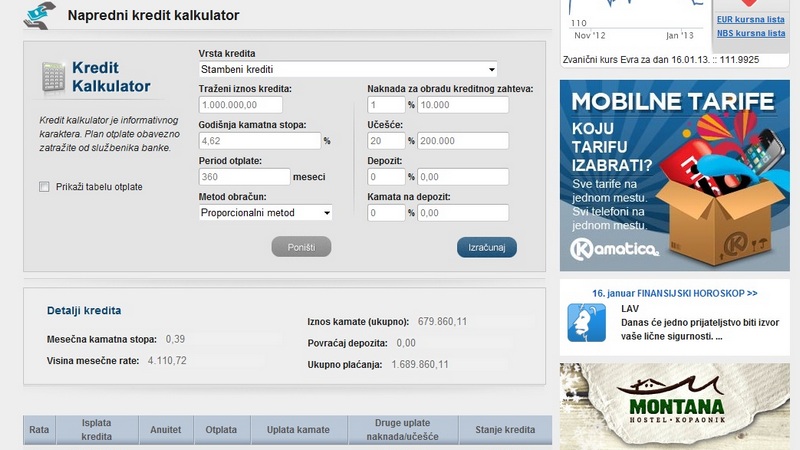Open the Metod obračun dropdown
The image size is (800, 450).
[265, 213]
